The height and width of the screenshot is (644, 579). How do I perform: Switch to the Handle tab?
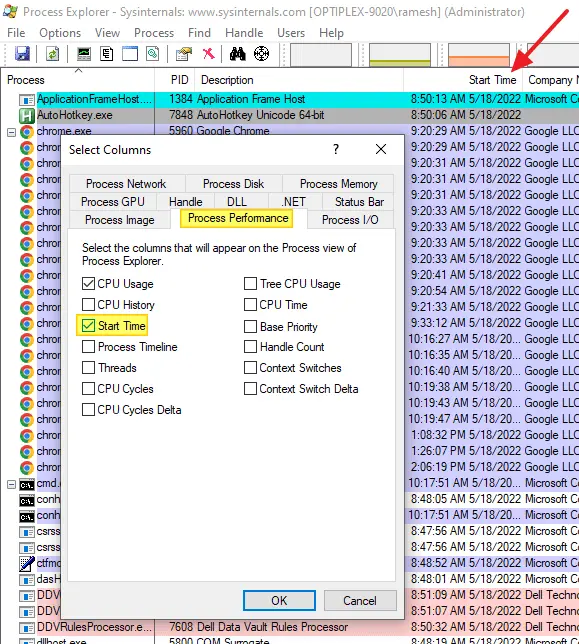click(x=186, y=202)
